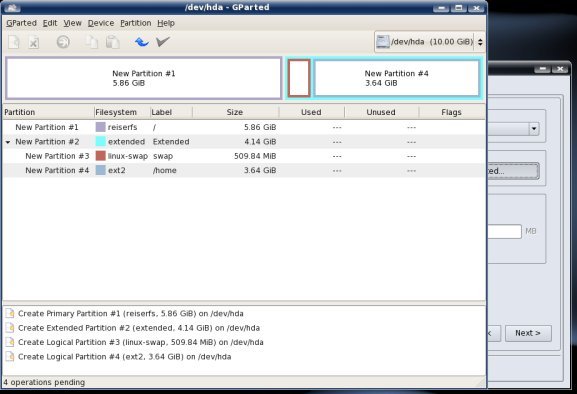The height and width of the screenshot is (394, 577).
Task: Click the Flags column header
Action: (452, 112)
